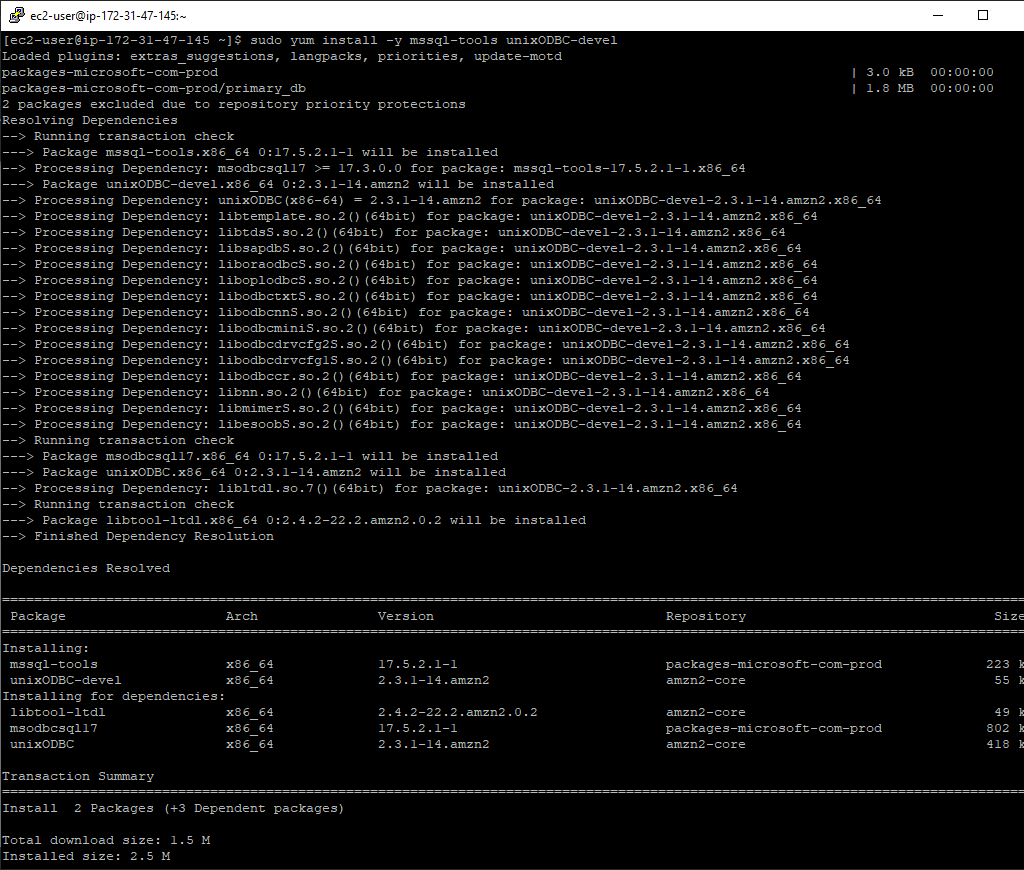Viewport: 1024px width, 870px height.
Task: Click the sudo yum install command line
Action: click(310, 40)
